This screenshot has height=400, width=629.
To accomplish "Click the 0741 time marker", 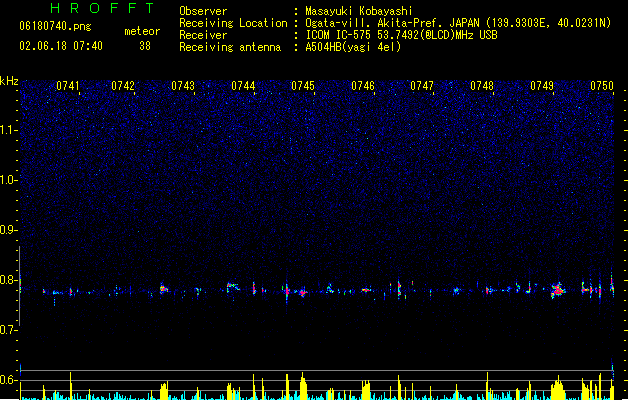I will click(68, 85).
